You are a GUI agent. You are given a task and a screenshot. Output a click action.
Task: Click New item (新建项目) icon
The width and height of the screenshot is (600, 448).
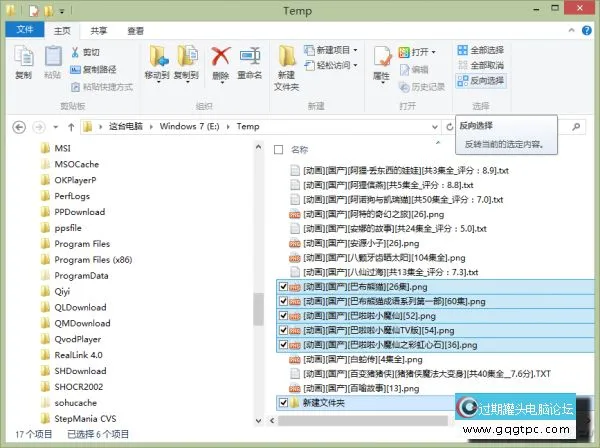(x=309, y=50)
